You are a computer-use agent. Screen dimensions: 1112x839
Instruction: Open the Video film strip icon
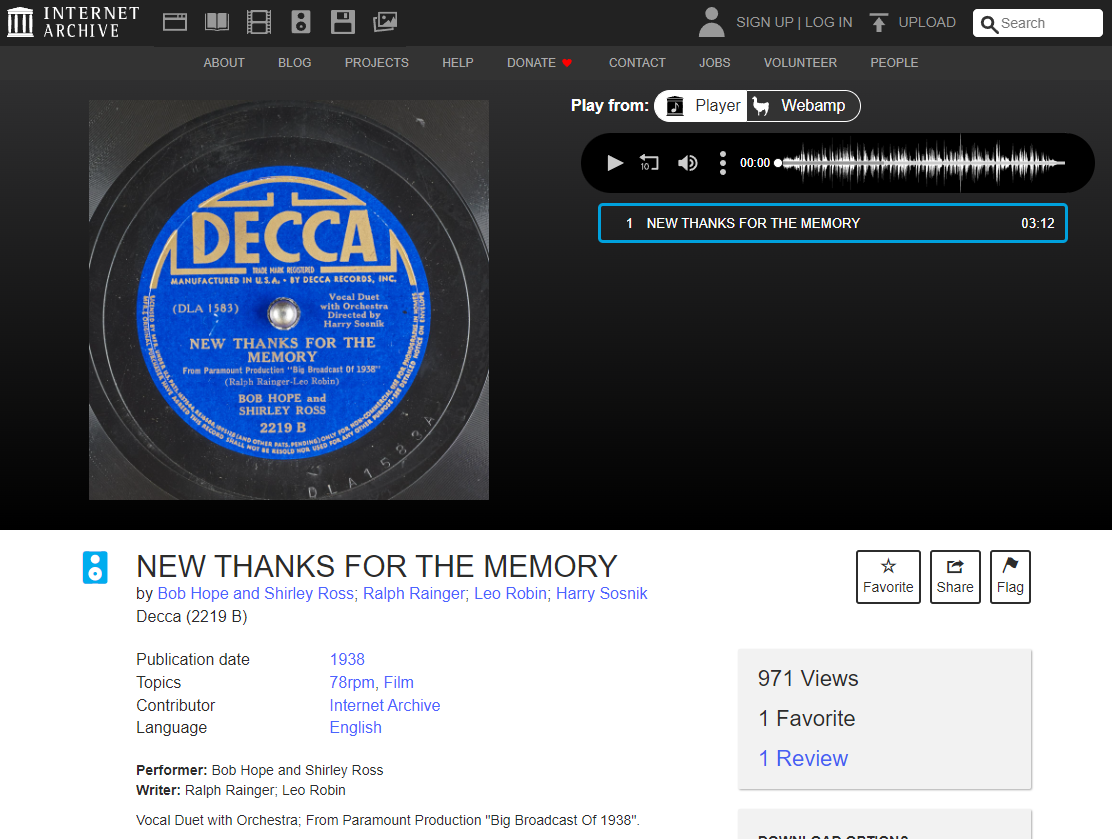tap(259, 21)
